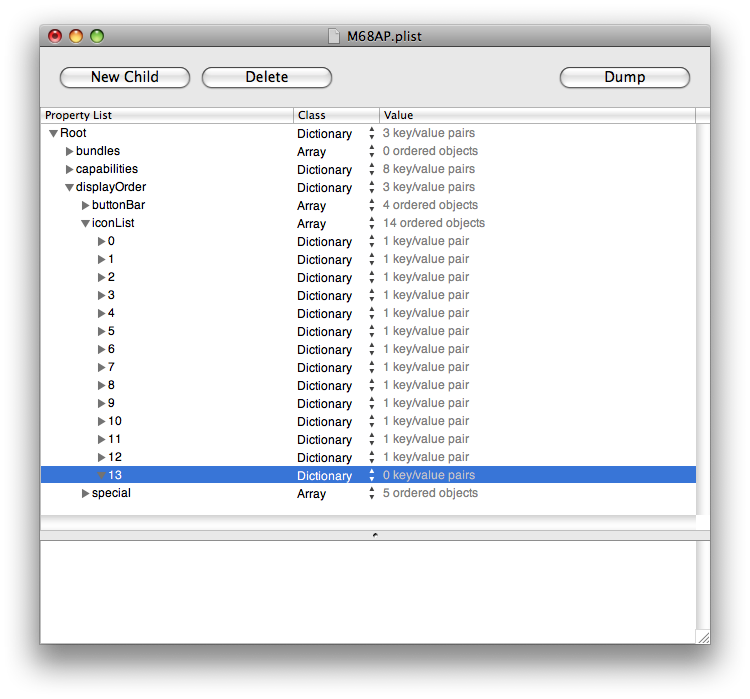Open class stepper for item 13

point(372,476)
